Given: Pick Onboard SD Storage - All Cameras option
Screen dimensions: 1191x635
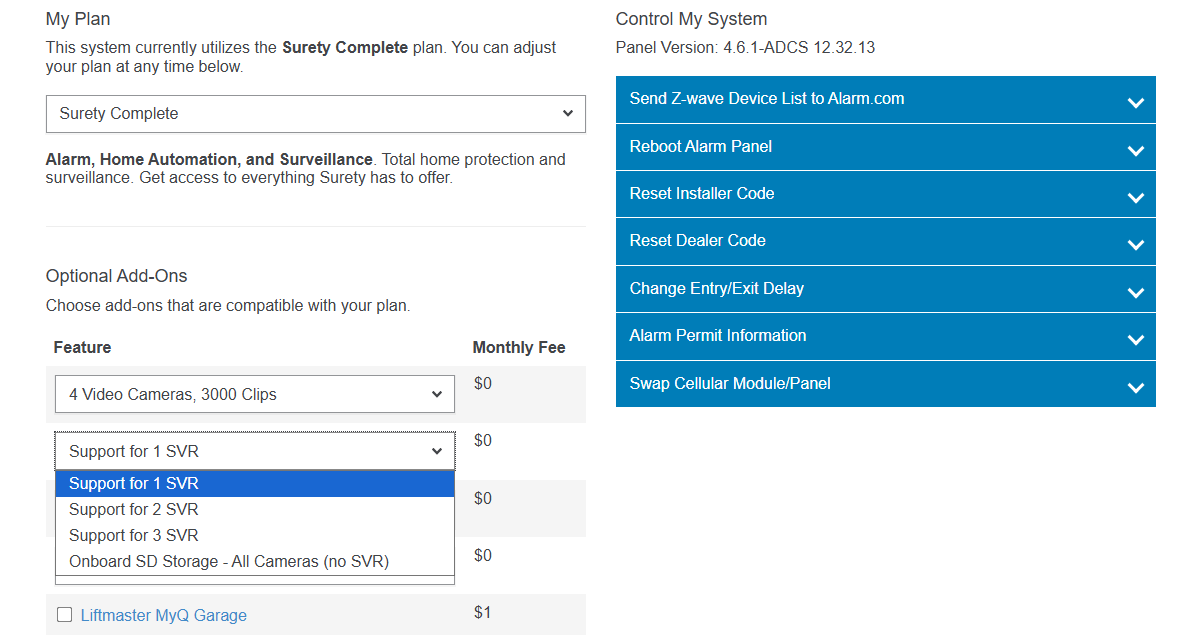Looking at the screenshot, I should coord(228,562).
